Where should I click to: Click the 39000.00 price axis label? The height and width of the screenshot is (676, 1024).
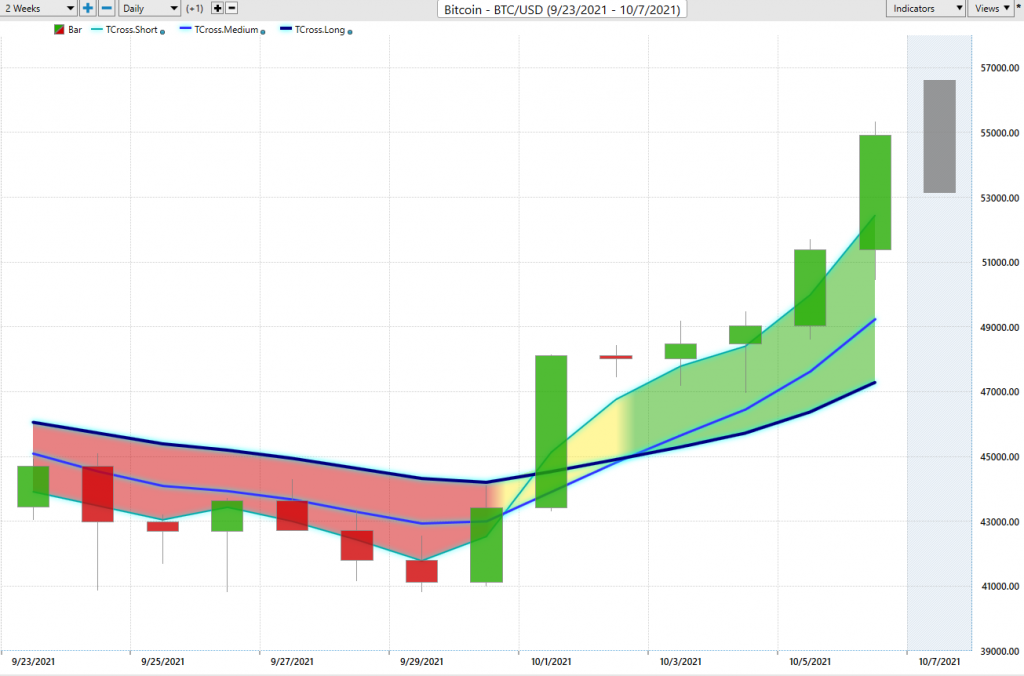pos(999,651)
